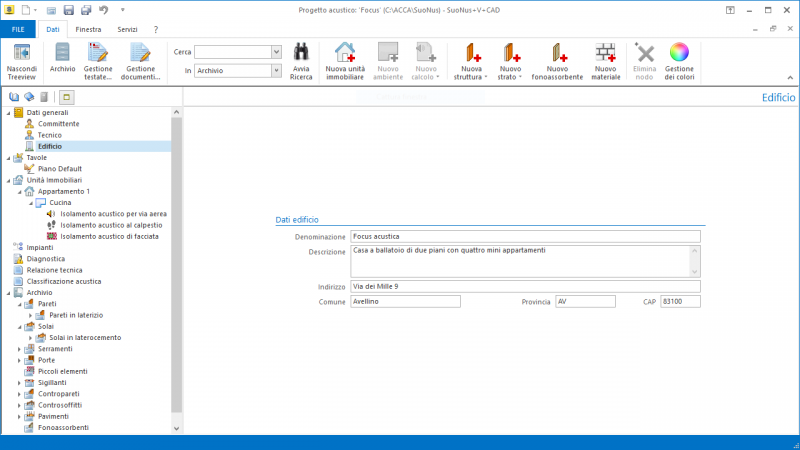
Task: Add a Nuovo fonoassorbente
Action: (x=557, y=61)
